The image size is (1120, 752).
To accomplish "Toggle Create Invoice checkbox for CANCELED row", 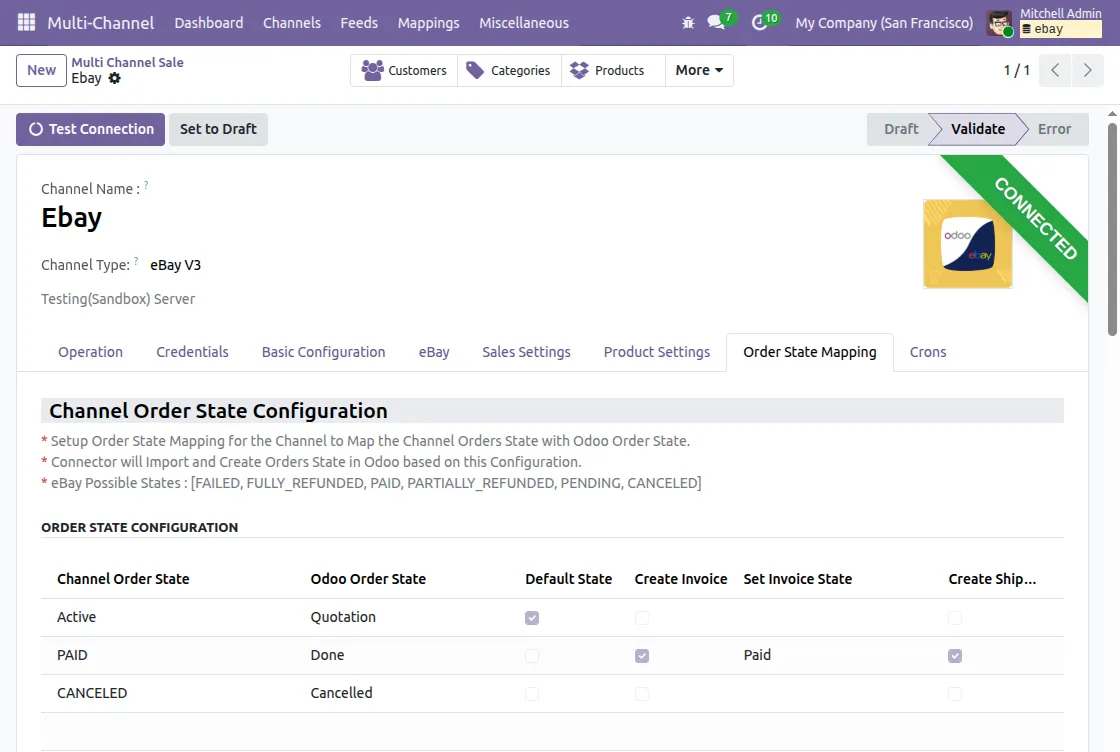I will pos(642,693).
